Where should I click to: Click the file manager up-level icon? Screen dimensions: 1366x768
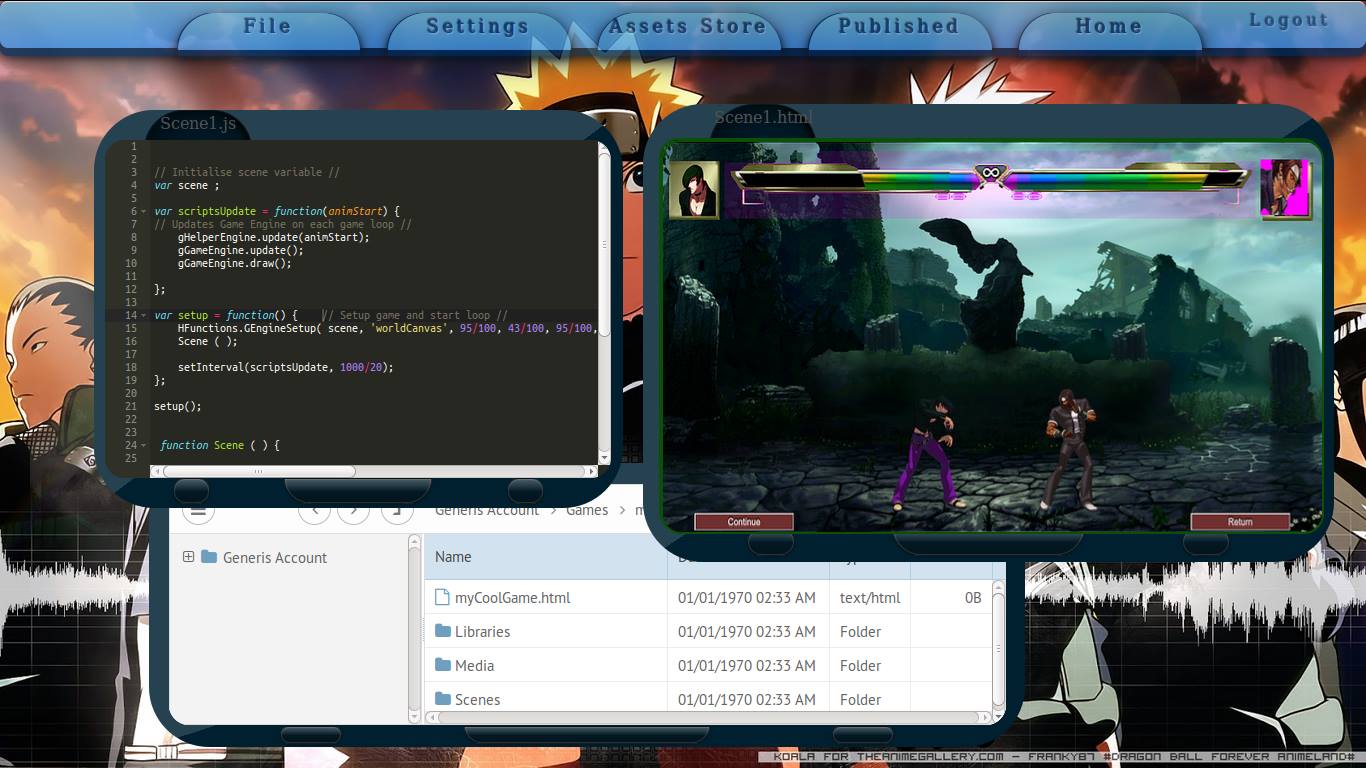pyautogui.click(x=397, y=510)
